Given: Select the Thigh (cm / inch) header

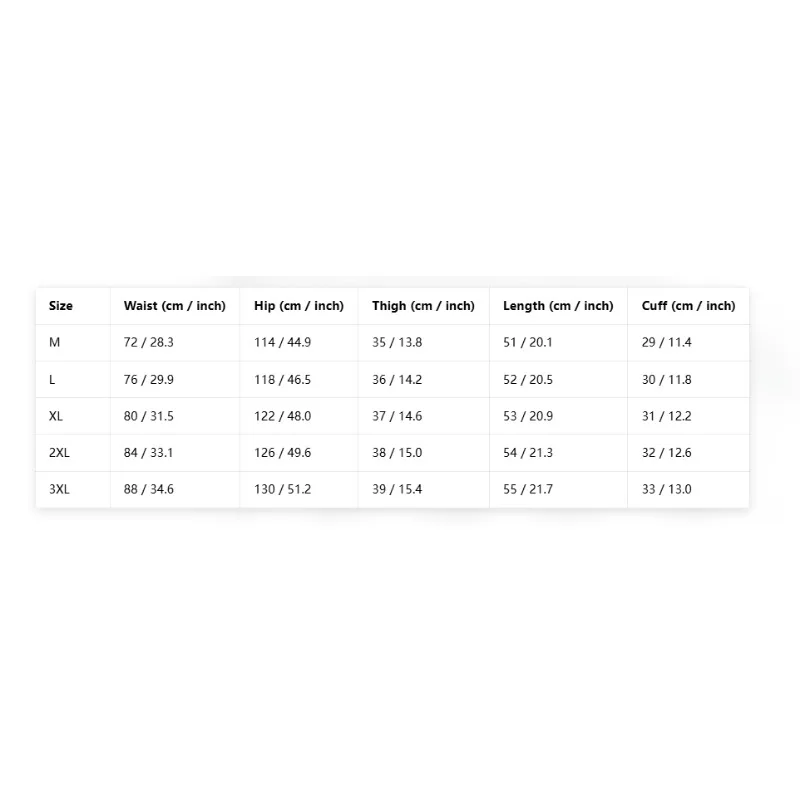Looking at the screenshot, I should pos(423,306).
